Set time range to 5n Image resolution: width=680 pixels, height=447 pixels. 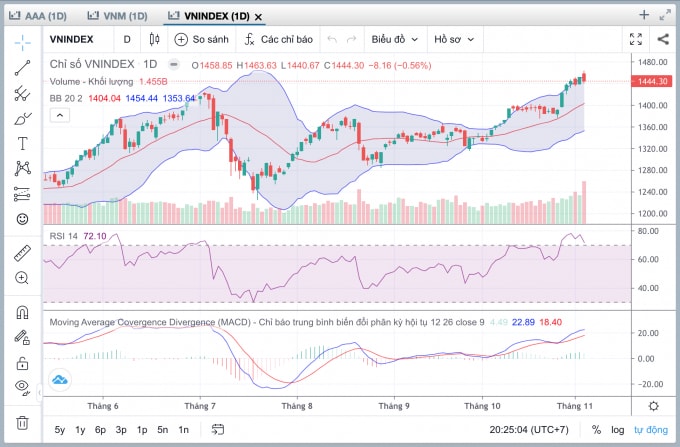(x=163, y=430)
